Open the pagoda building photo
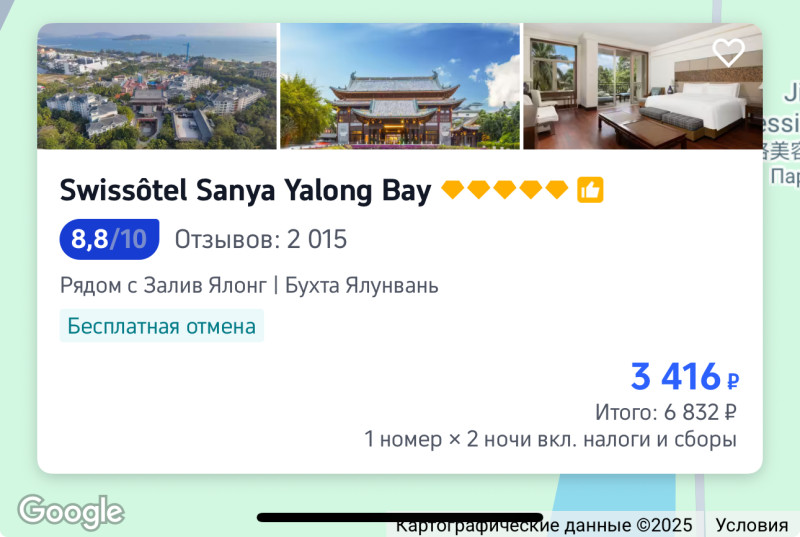Screen dimensions: 800x537 click(400, 86)
